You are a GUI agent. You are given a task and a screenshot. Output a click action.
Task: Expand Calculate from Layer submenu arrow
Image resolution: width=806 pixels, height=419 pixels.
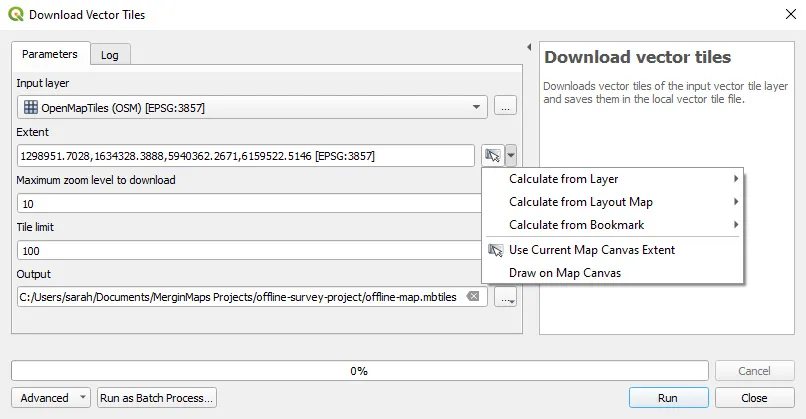[736, 179]
